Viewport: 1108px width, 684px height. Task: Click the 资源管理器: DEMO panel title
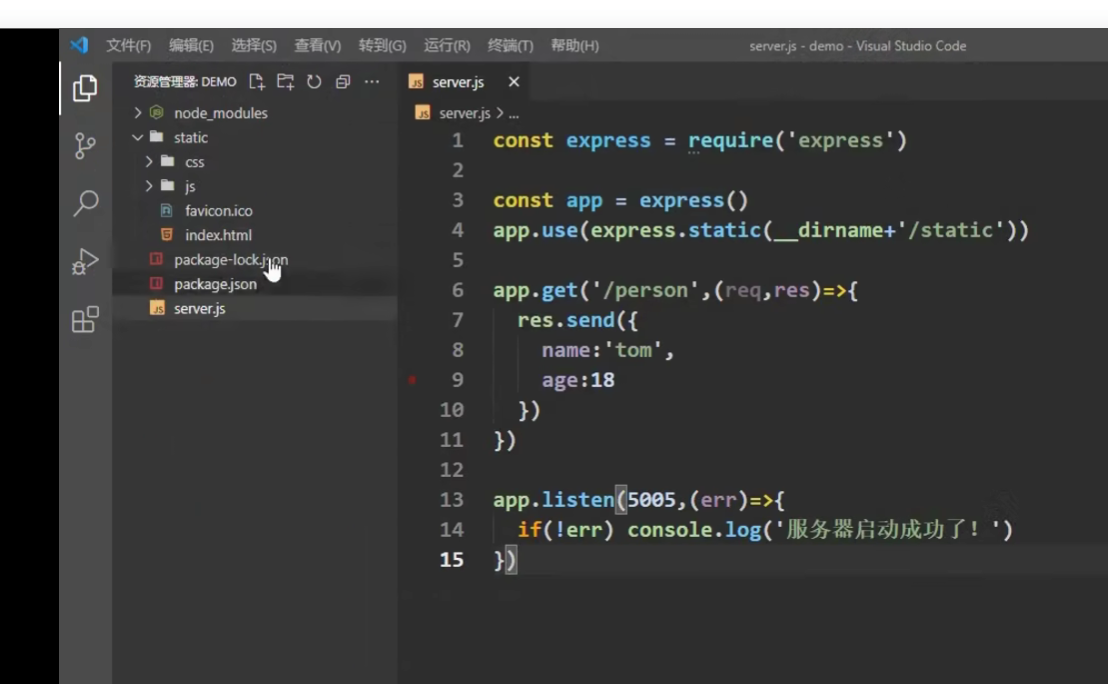pos(185,82)
